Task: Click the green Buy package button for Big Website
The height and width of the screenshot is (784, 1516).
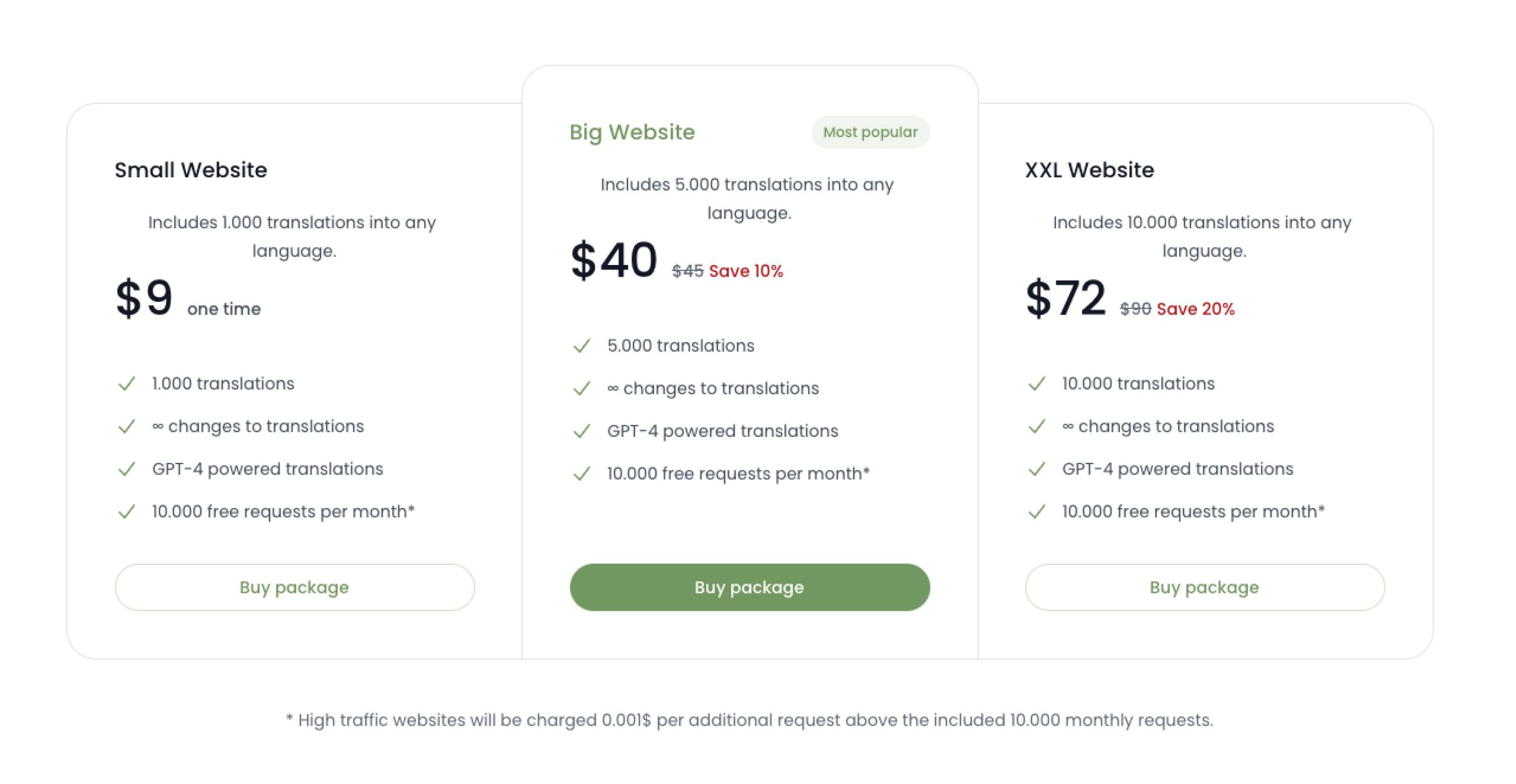Action: [x=749, y=587]
